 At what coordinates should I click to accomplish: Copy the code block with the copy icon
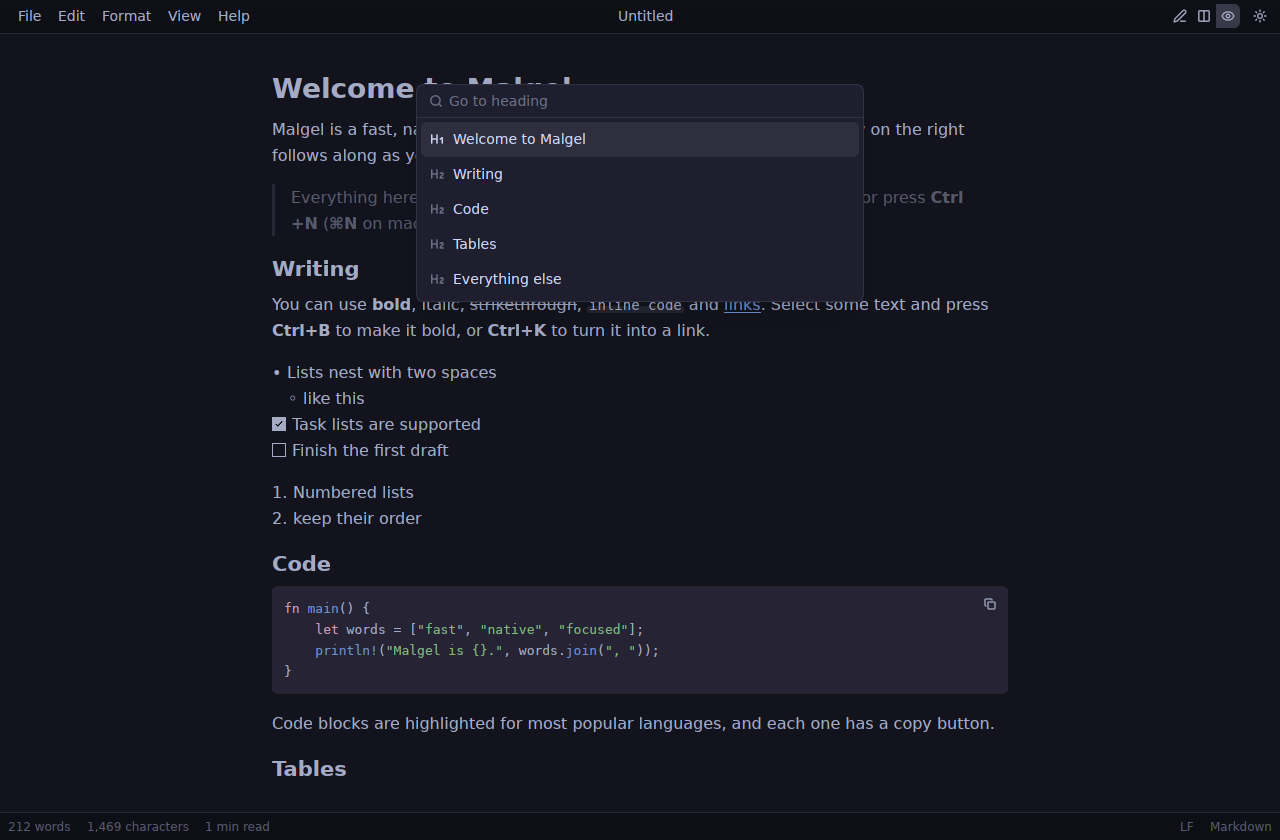click(990, 604)
